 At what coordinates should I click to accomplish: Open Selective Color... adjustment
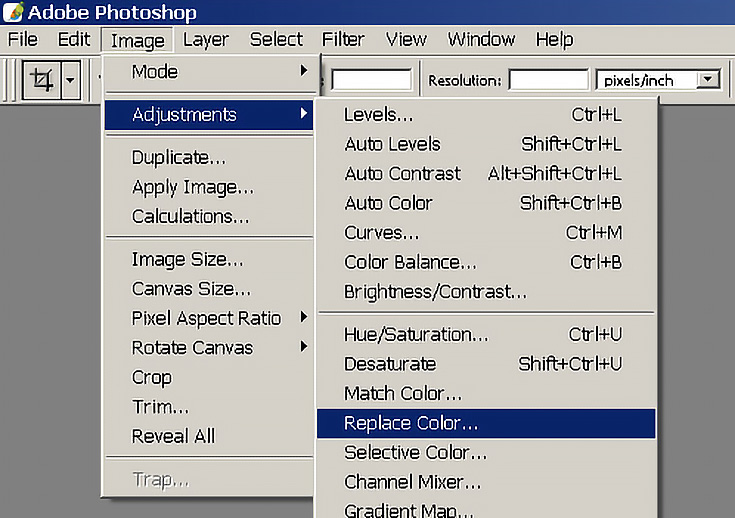click(x=486, y=453)
